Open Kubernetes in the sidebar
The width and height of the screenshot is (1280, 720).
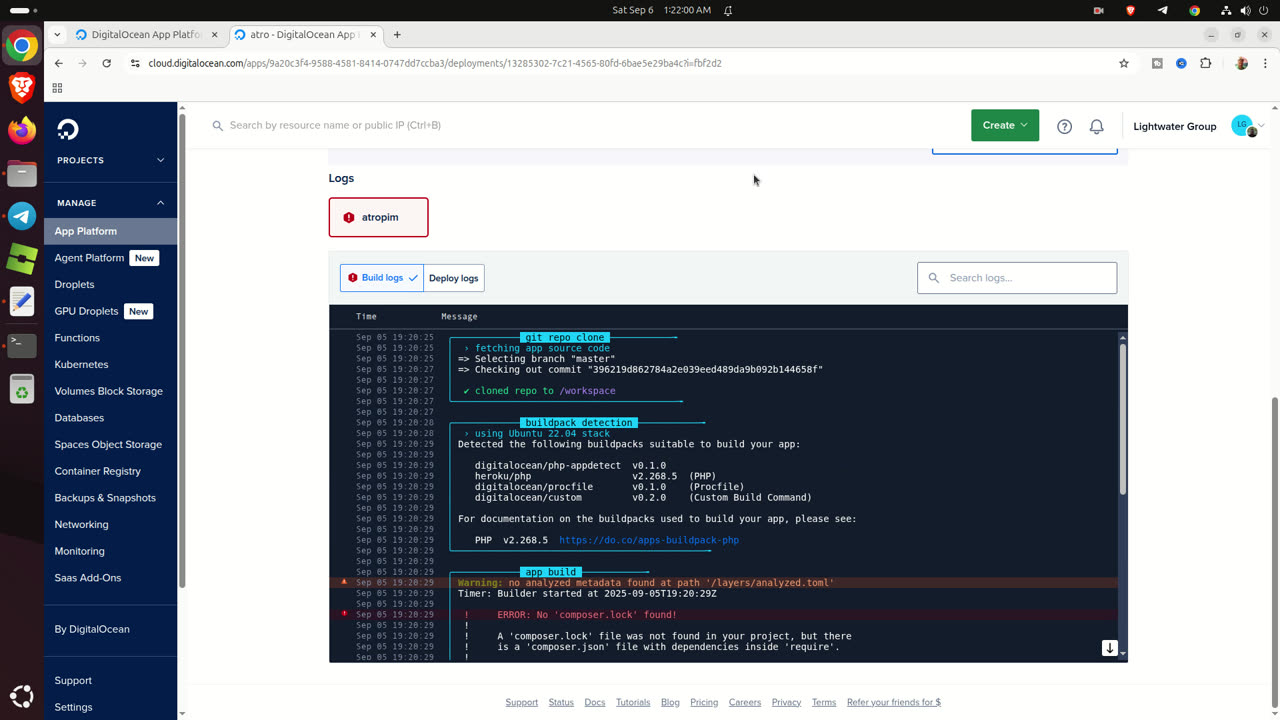(x=81, y=364)
